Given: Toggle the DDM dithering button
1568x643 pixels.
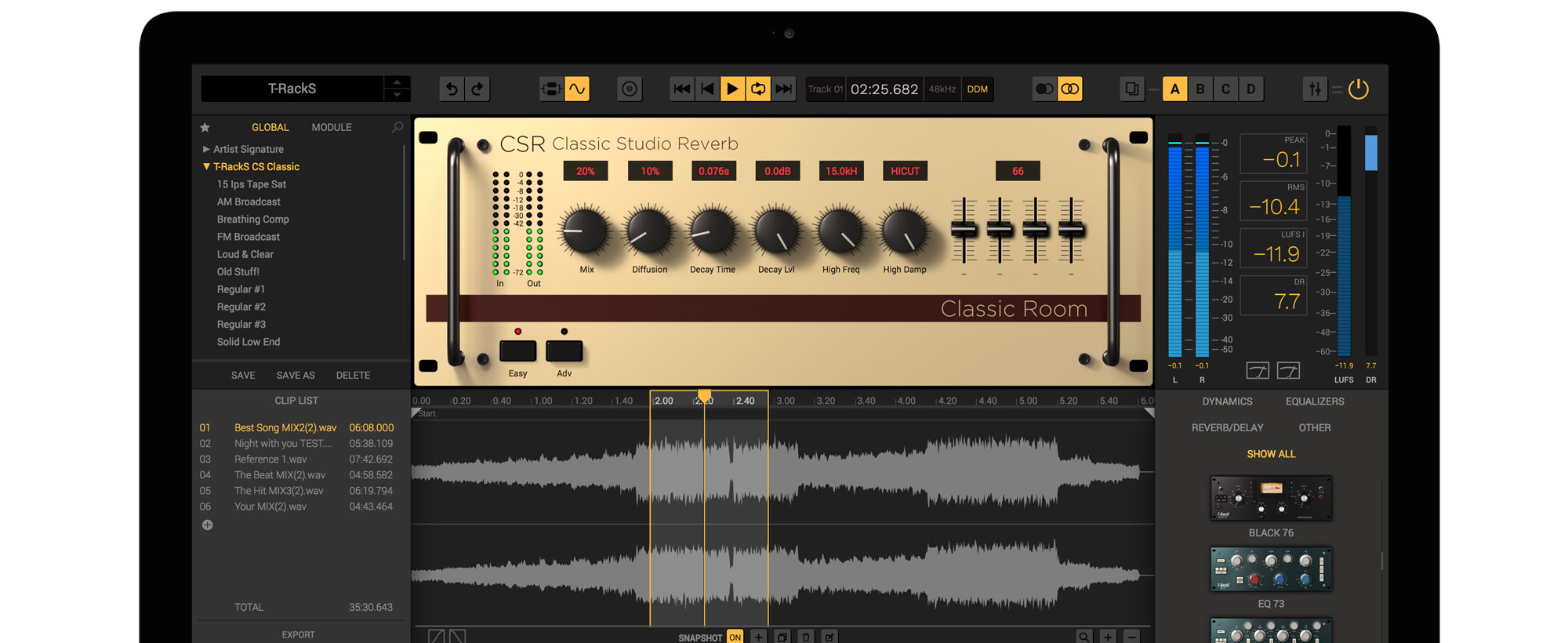Looking at the screenshot, I should 978,89.
